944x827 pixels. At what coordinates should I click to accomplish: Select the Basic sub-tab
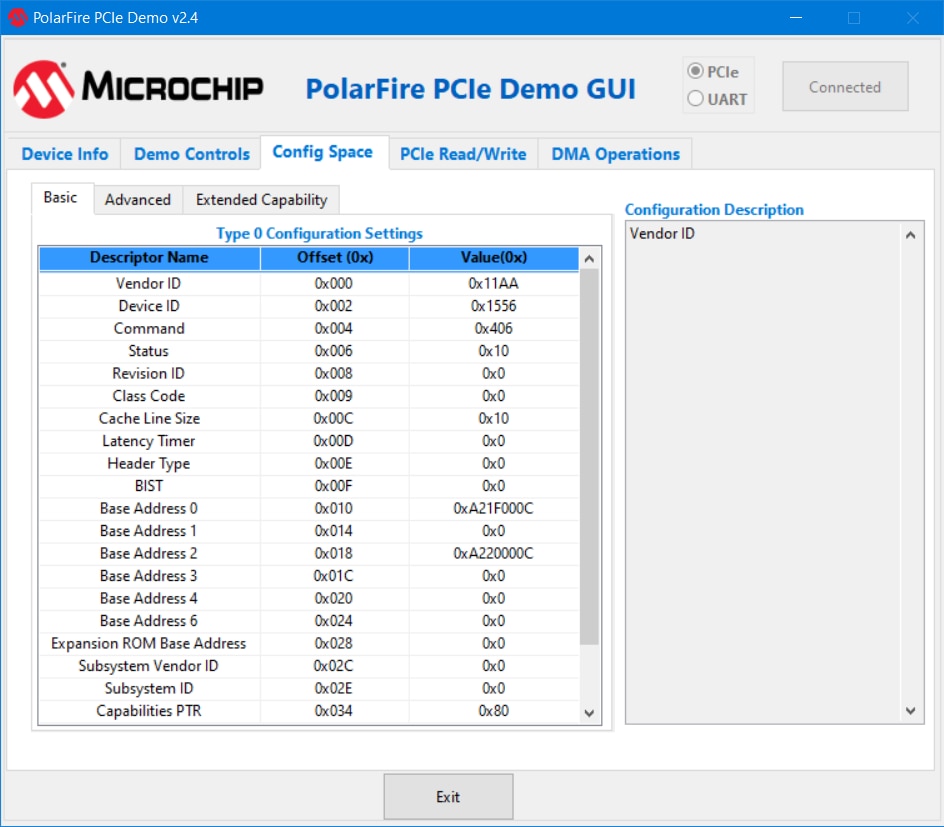61,197
